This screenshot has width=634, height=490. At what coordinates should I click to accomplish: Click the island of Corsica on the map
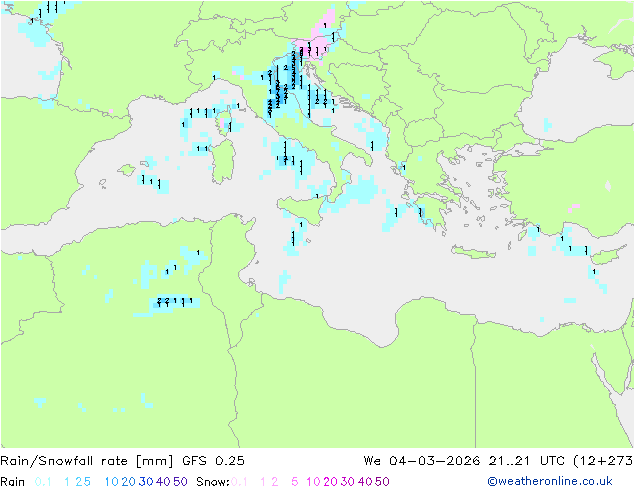click(x=224, y=122)
